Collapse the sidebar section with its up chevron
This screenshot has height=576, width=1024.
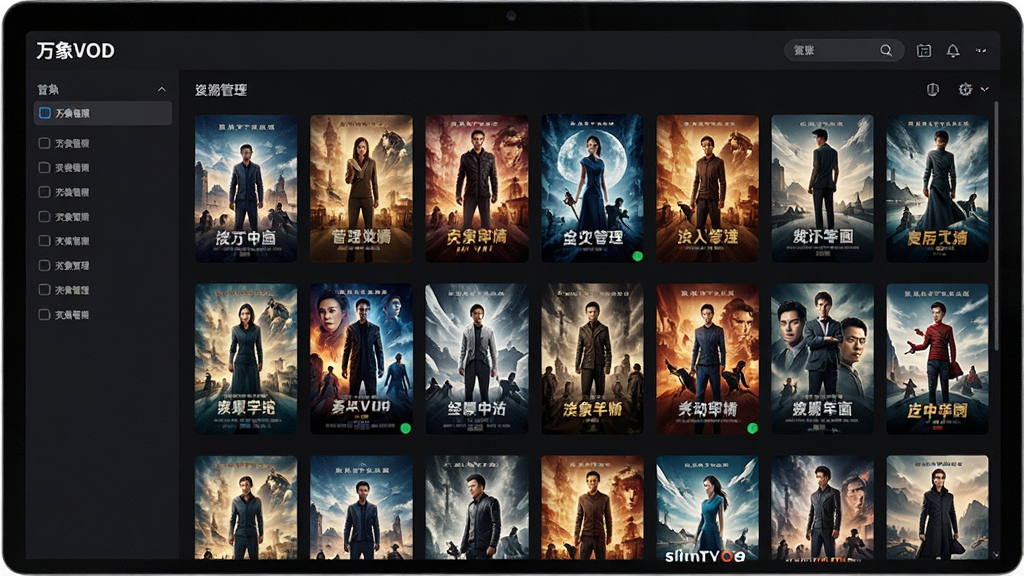tap(161, 89)
